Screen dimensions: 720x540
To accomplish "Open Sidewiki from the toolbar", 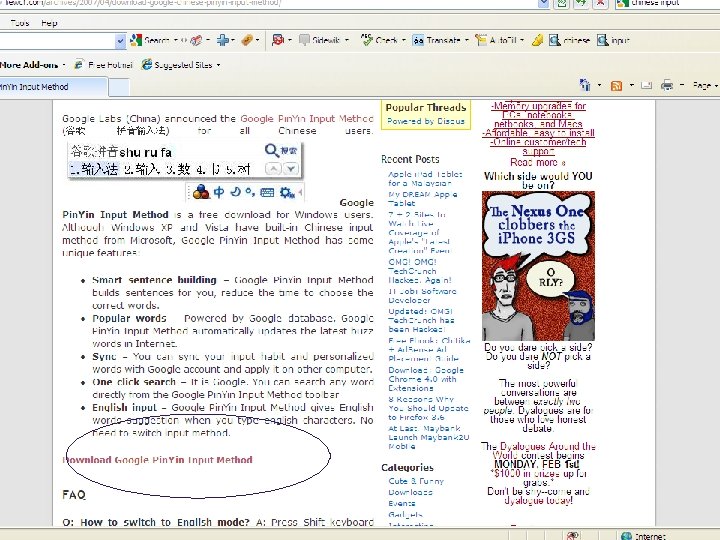I will [320, 40].
